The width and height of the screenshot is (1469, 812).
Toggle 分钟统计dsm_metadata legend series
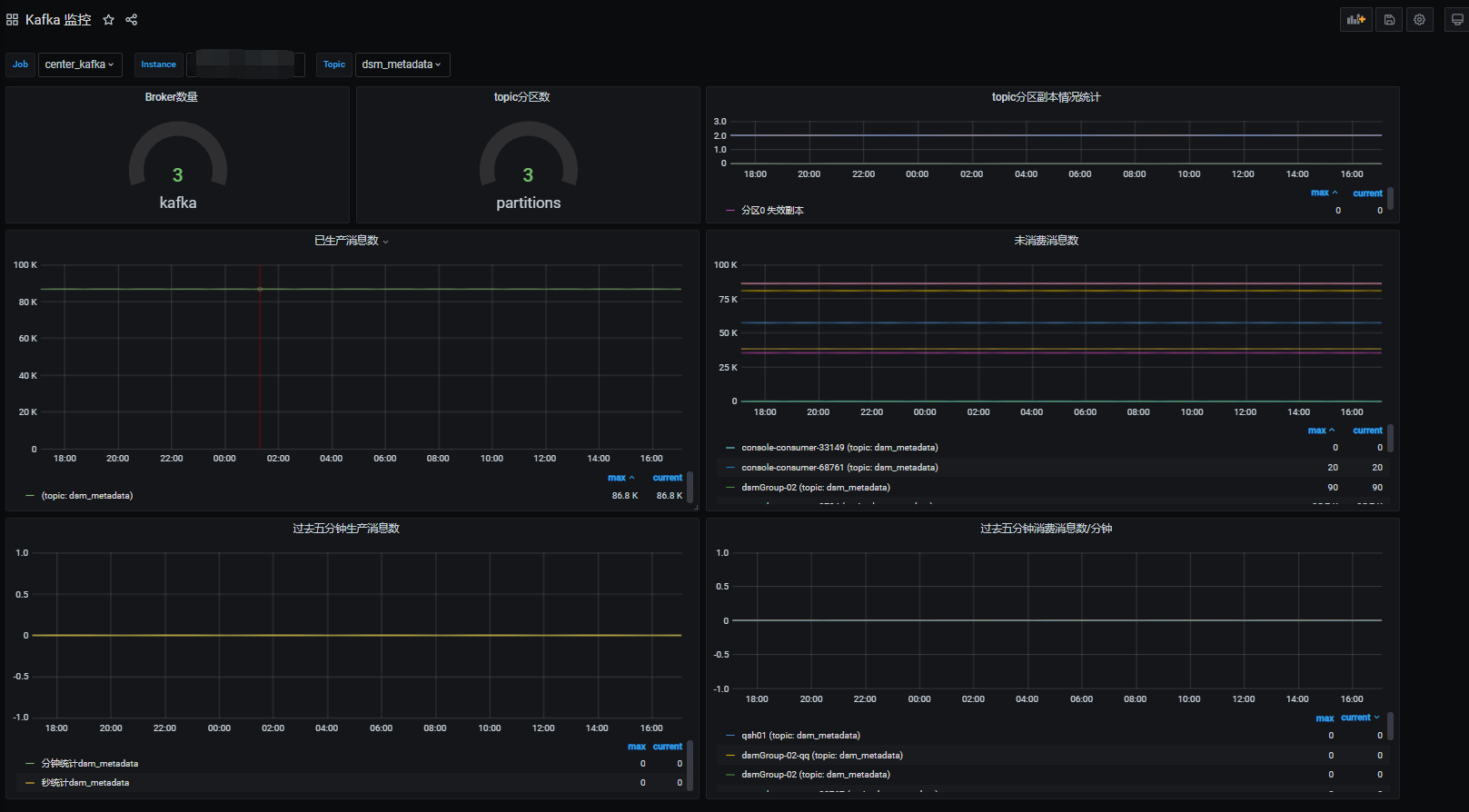click(90, 764)
